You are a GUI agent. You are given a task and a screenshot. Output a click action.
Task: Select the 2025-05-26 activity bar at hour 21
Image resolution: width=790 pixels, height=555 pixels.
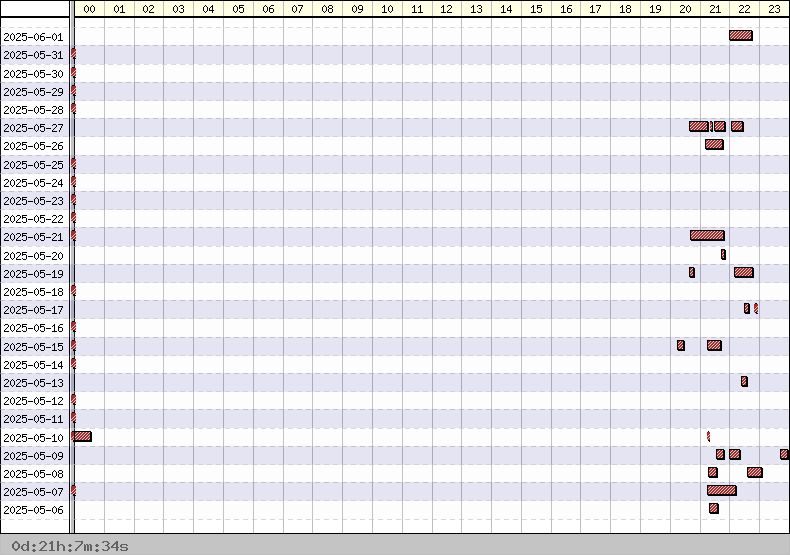coord(714,145)
